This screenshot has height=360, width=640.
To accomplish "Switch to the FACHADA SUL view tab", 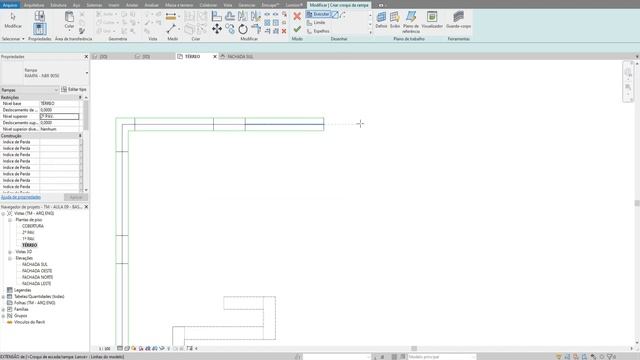I will click(x=240, y=57).
